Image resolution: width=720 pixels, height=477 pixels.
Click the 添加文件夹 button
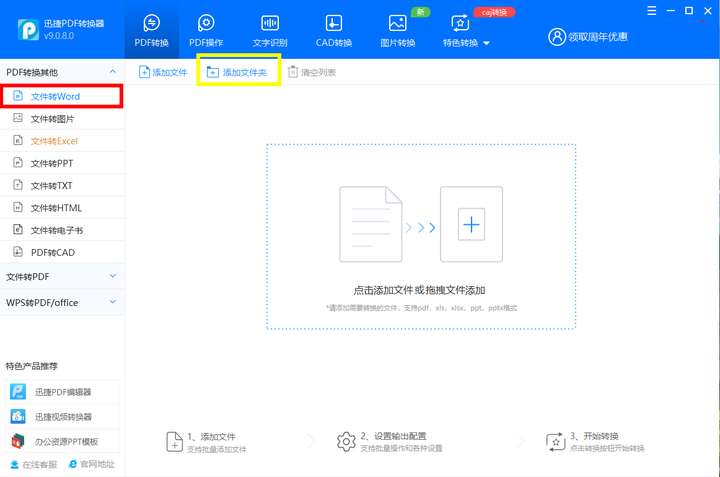point(237,72)
